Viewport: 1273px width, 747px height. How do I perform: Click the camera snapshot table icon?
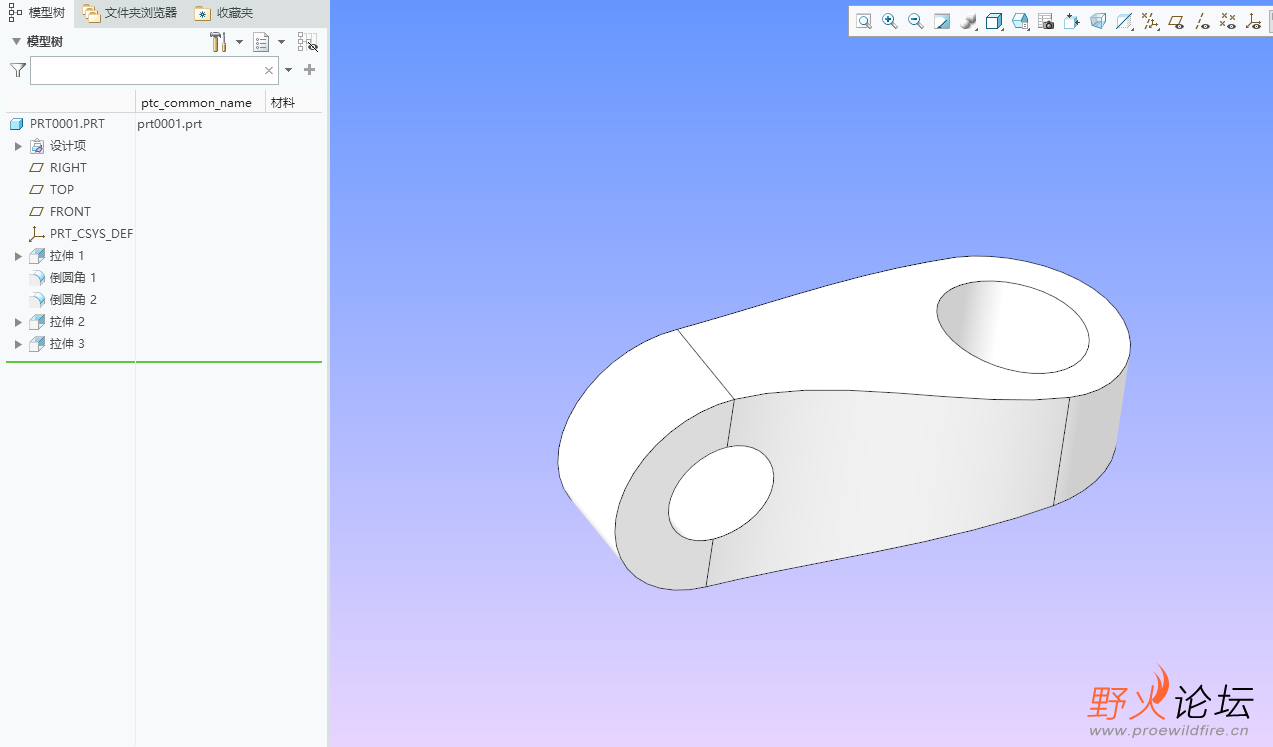tap(1046, 21)
